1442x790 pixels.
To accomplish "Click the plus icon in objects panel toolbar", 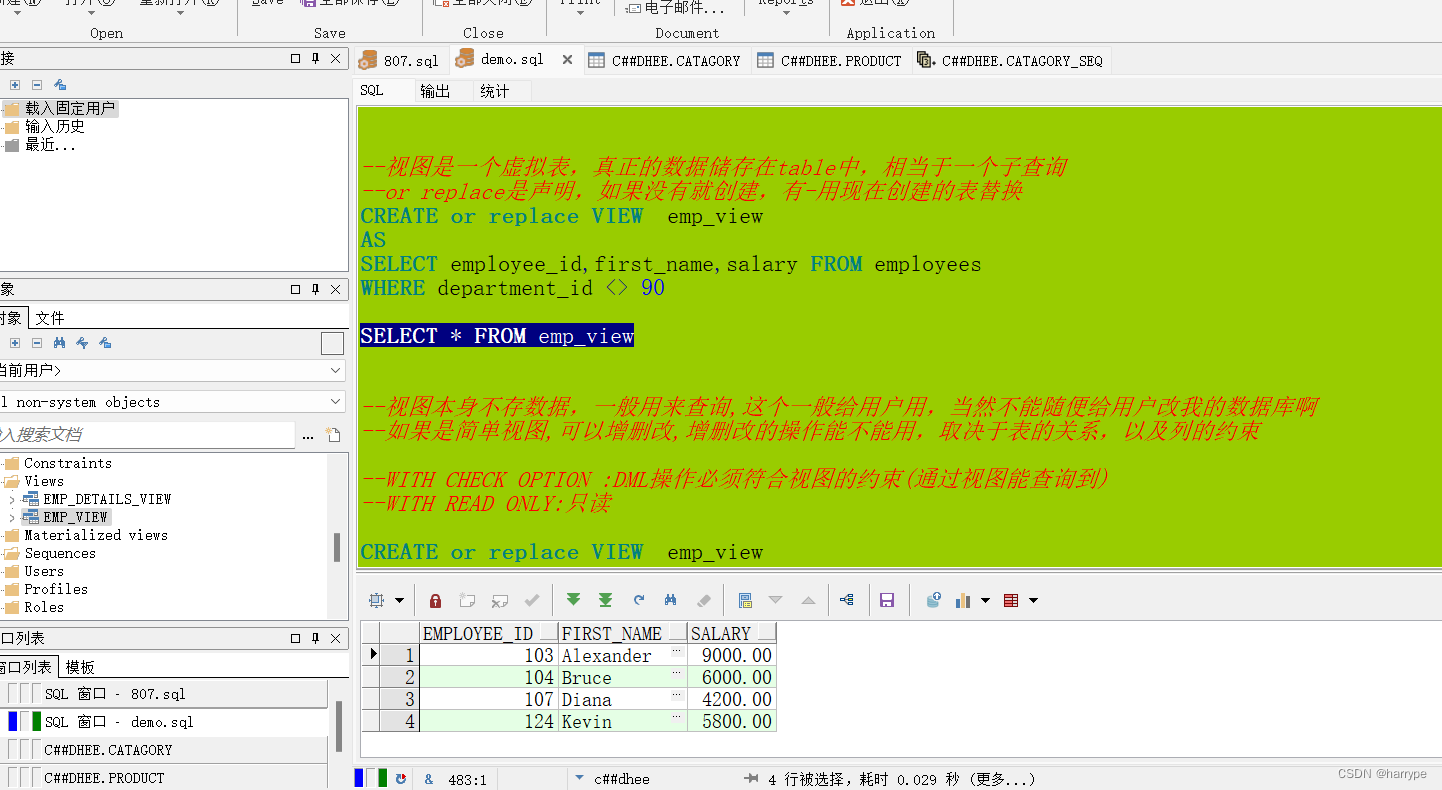I will pos(14,342).
